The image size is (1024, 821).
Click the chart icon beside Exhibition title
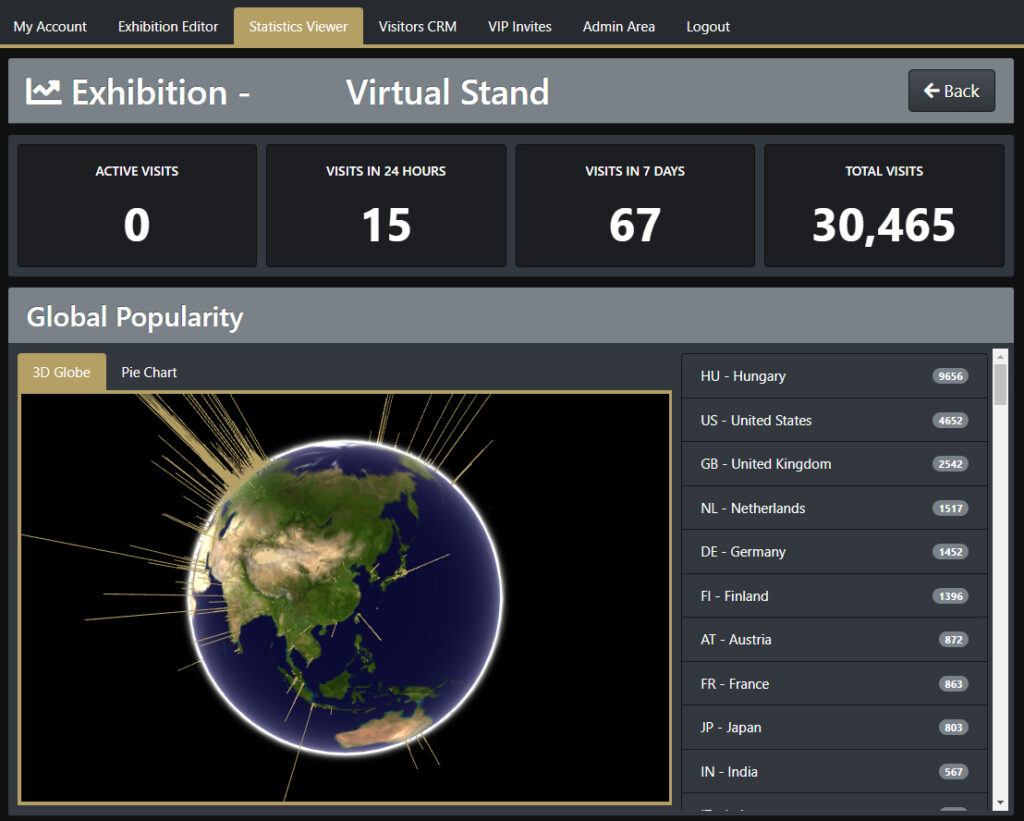(x=44, y=92)
